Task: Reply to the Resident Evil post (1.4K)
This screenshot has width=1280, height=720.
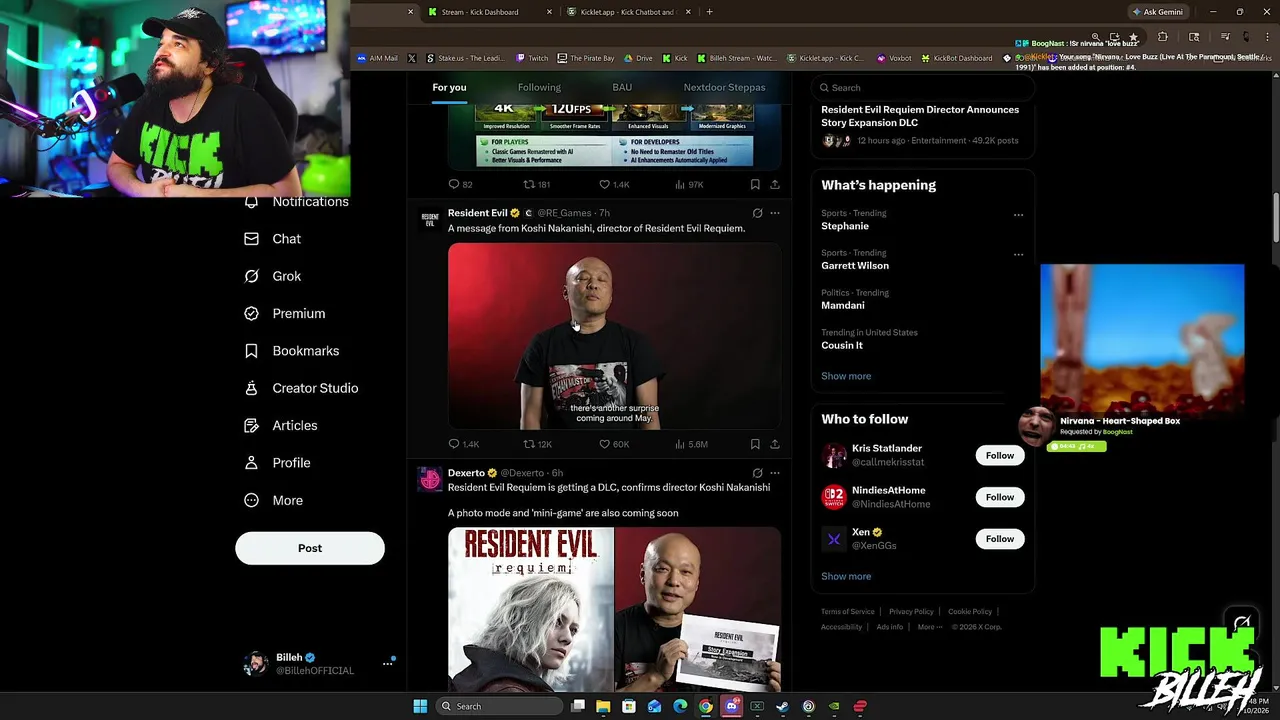Action: (464, 444)
